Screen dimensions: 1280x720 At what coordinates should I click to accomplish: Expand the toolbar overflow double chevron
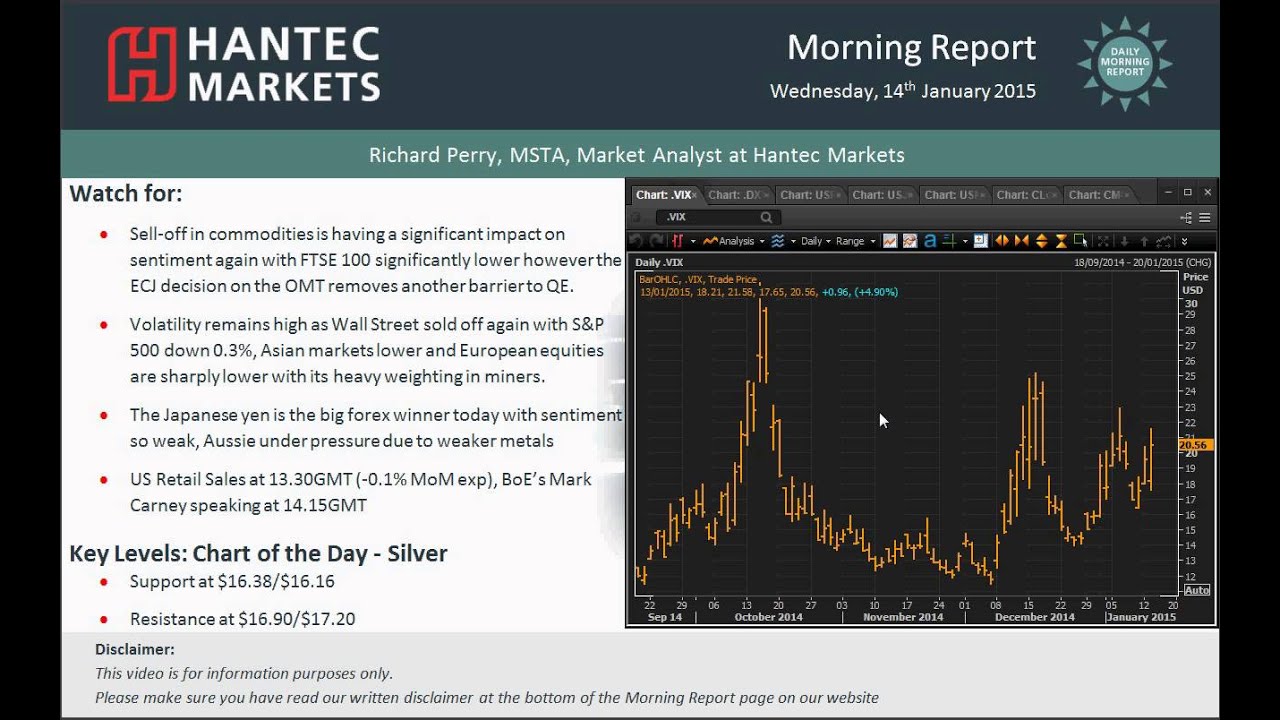[x=1184, y=241]
